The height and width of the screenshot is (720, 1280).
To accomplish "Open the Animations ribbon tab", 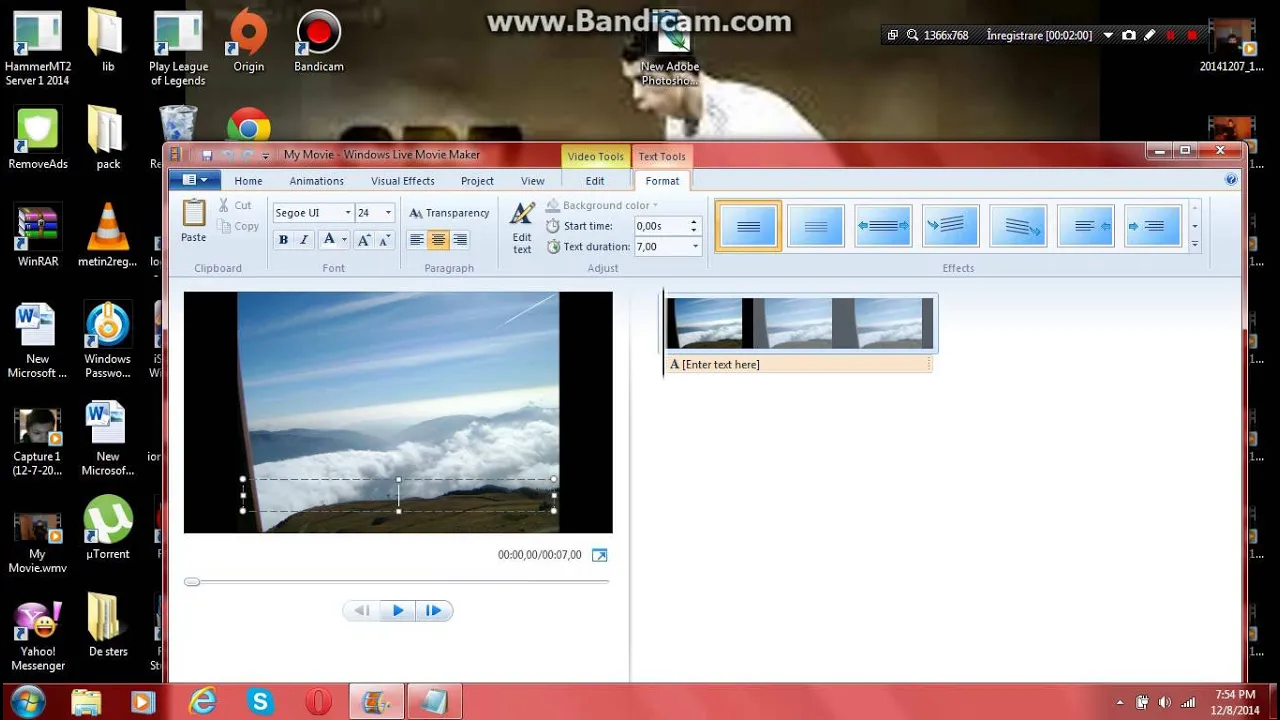I will click(317, 181).
